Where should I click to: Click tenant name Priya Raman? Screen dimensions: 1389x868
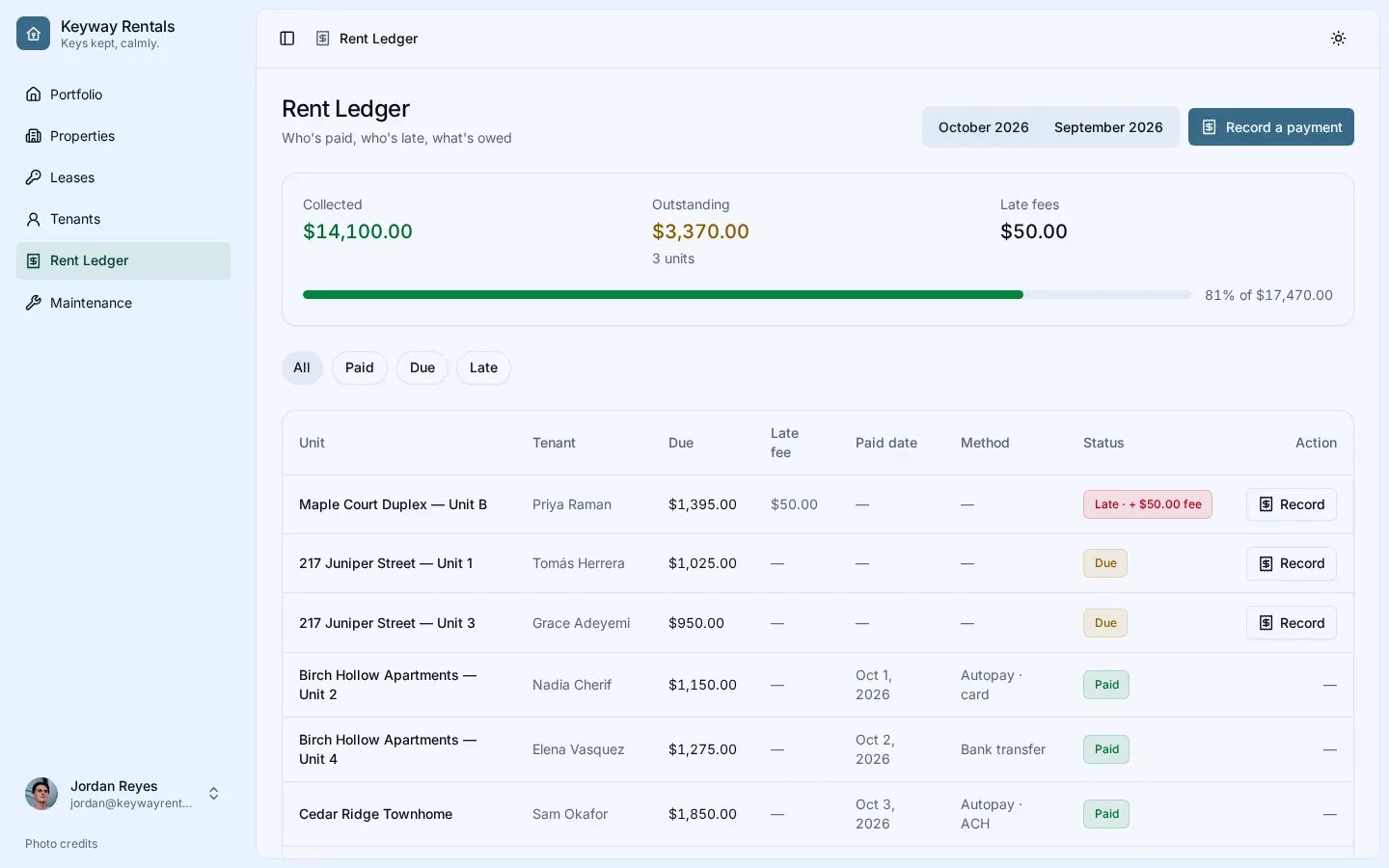coord(572,504)
